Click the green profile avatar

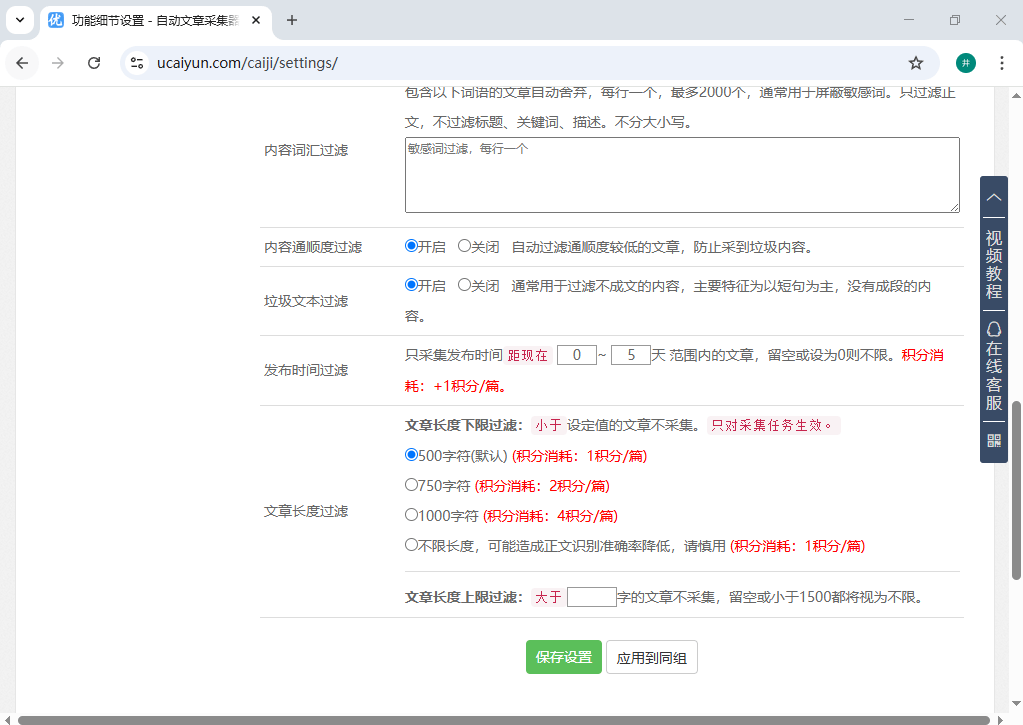click(x=964, y=62)
